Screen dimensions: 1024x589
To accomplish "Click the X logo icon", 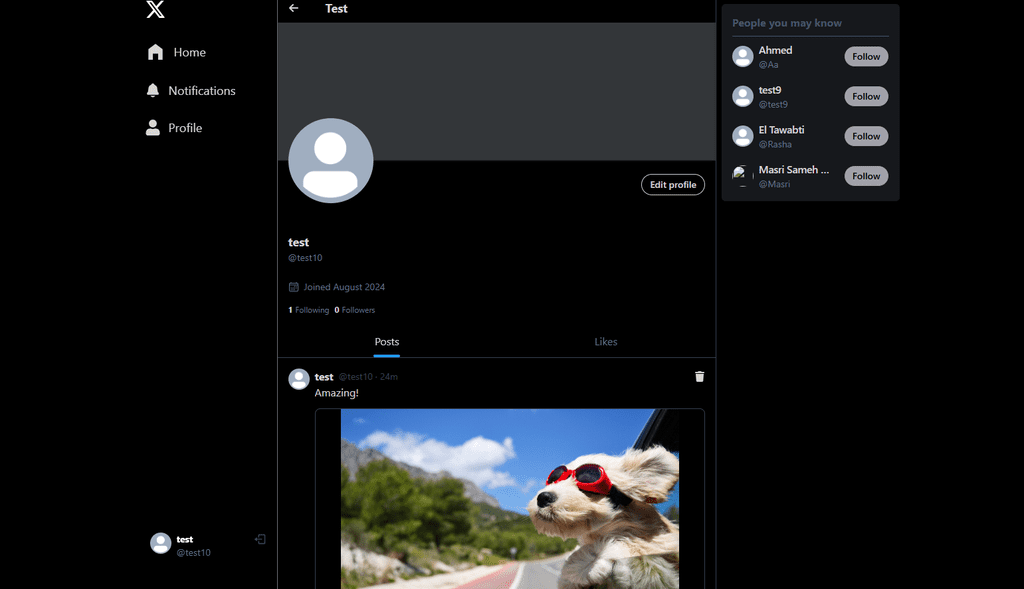I will (155, 9).
